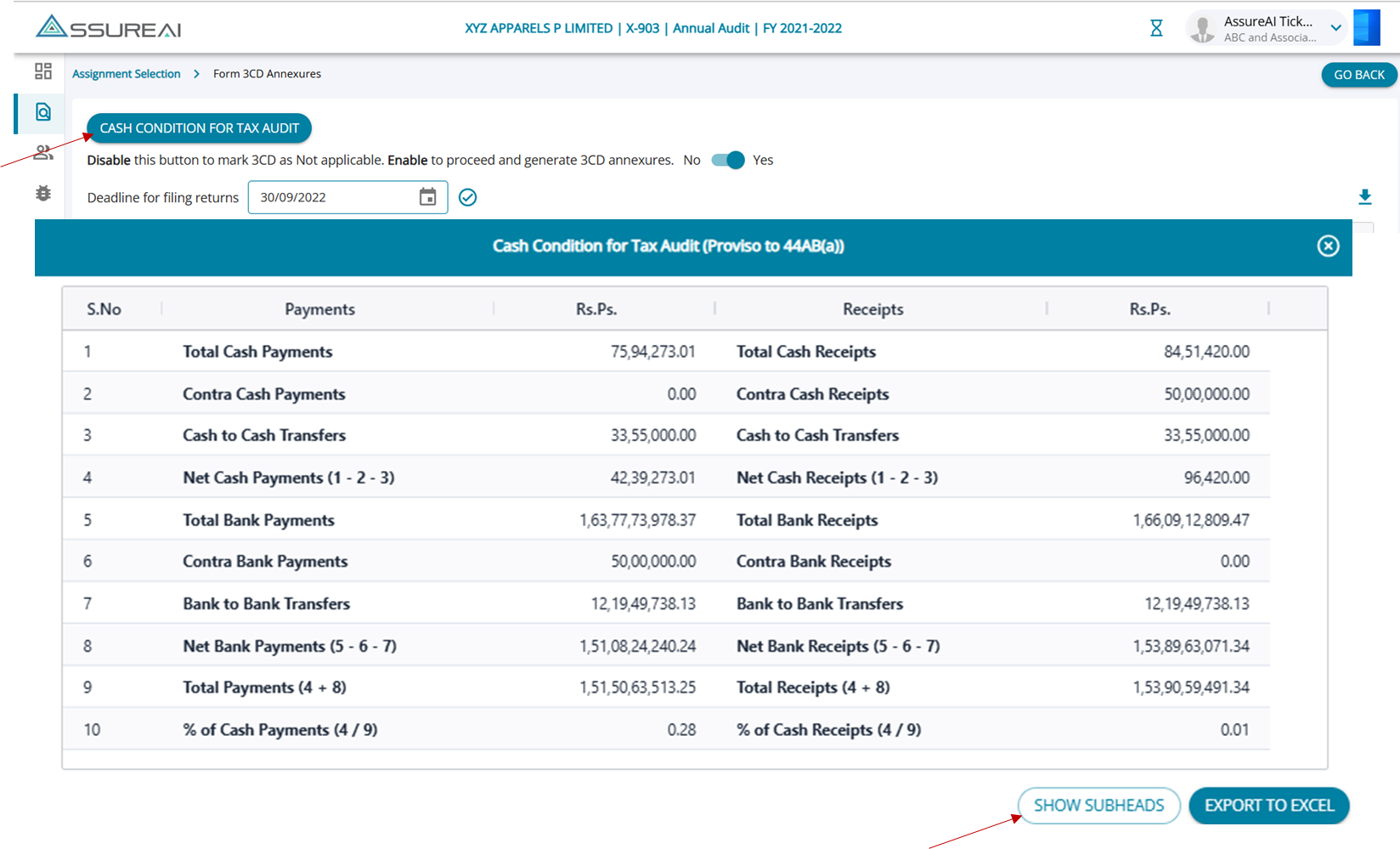The image size is (1400, 849).
Task: Select the document search sidebar icon
Action: pyautogui.click(x=43, y=112)
